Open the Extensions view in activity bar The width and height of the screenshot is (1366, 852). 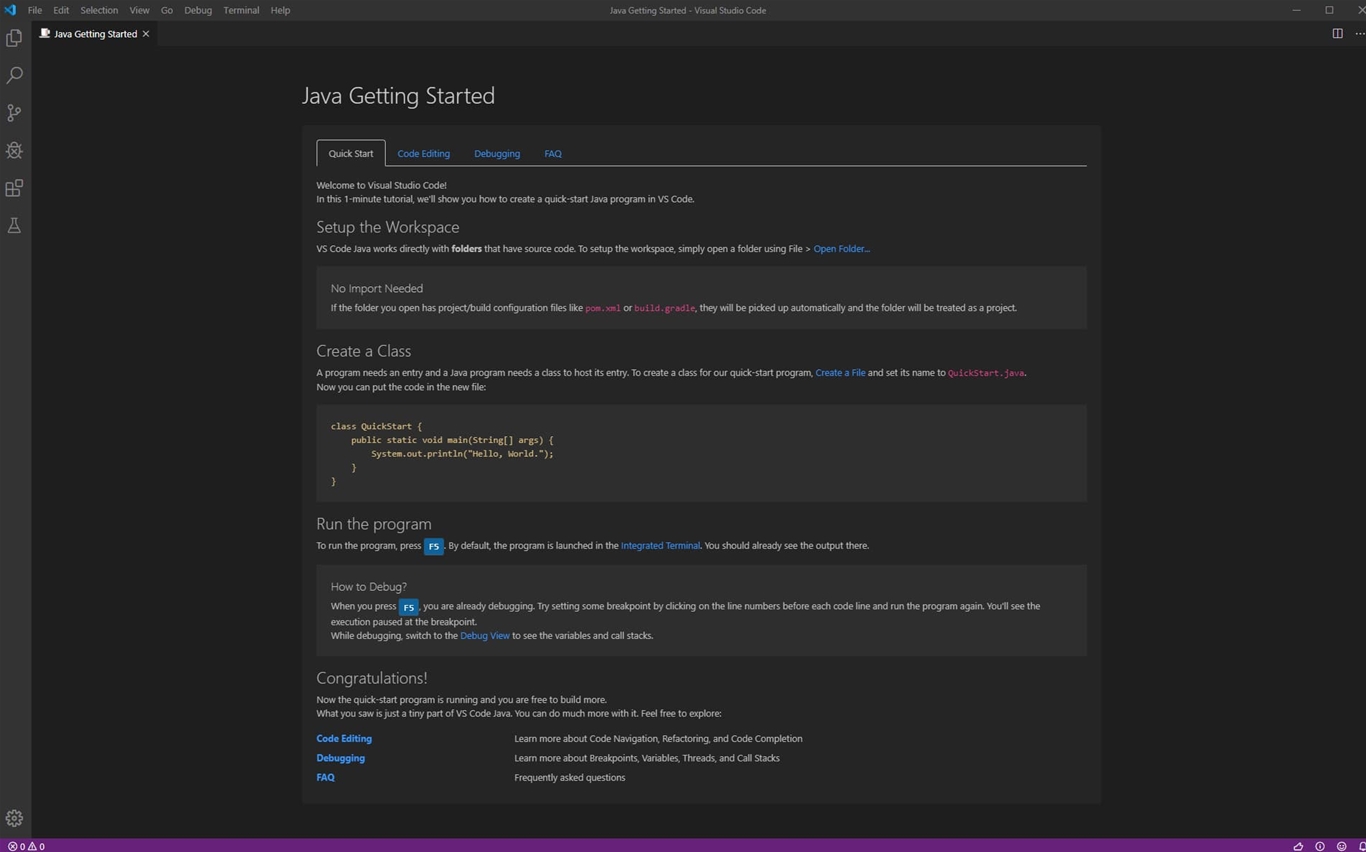pyautogui.click(x=14, y=188)
